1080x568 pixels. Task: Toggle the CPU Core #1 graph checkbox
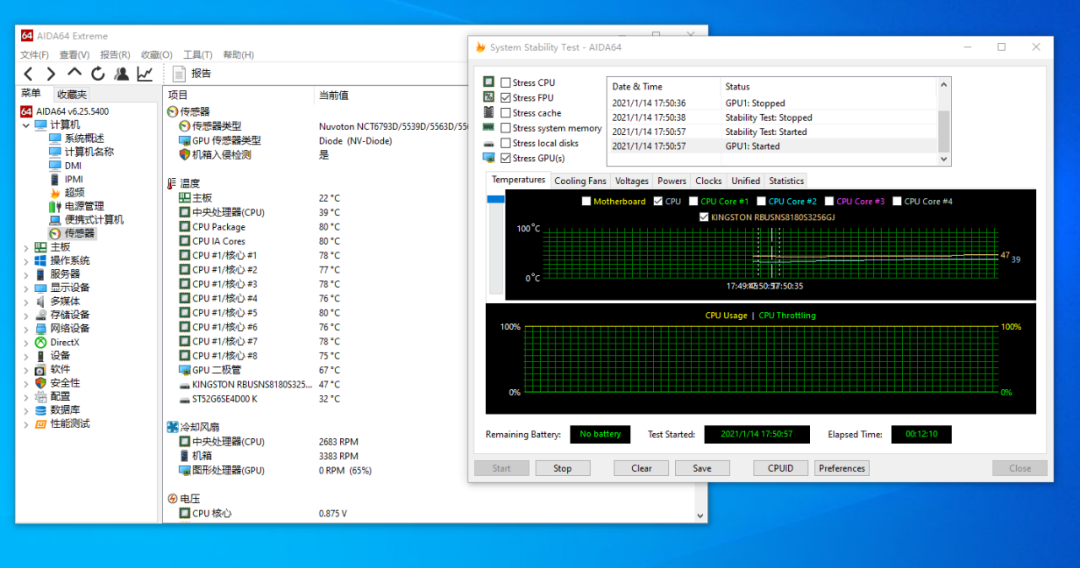coord(693,201)
